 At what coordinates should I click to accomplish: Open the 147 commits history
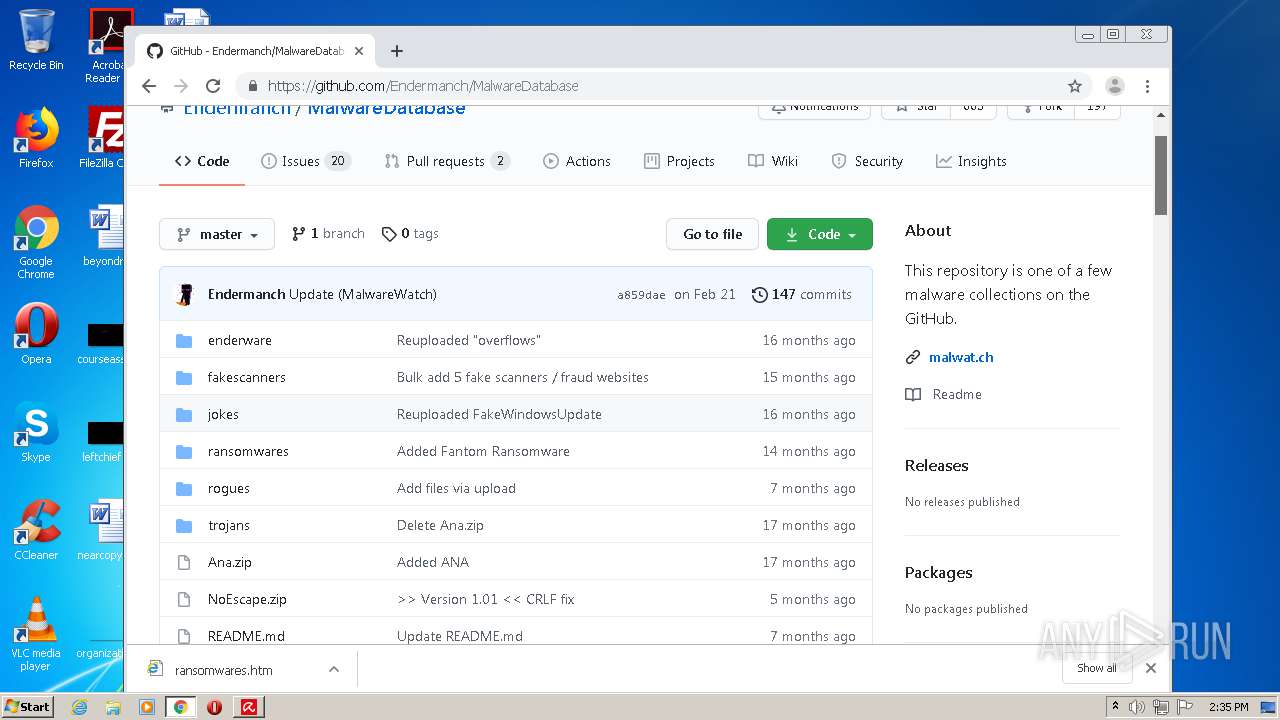point(802,294)
